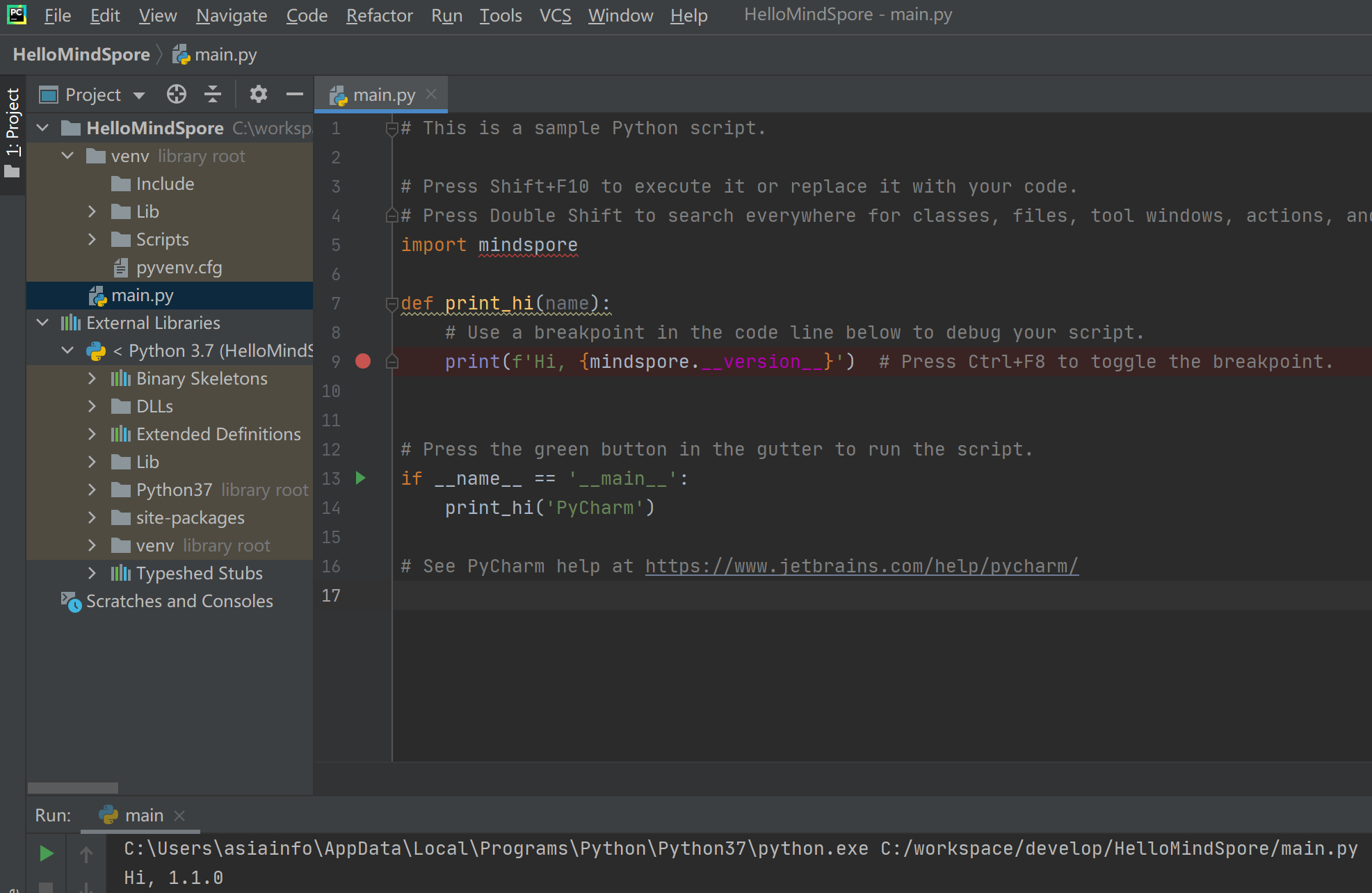1372x893 pixels.
Task: Click the up arrow in Run toolbar
Action: (x=86, y=853)
